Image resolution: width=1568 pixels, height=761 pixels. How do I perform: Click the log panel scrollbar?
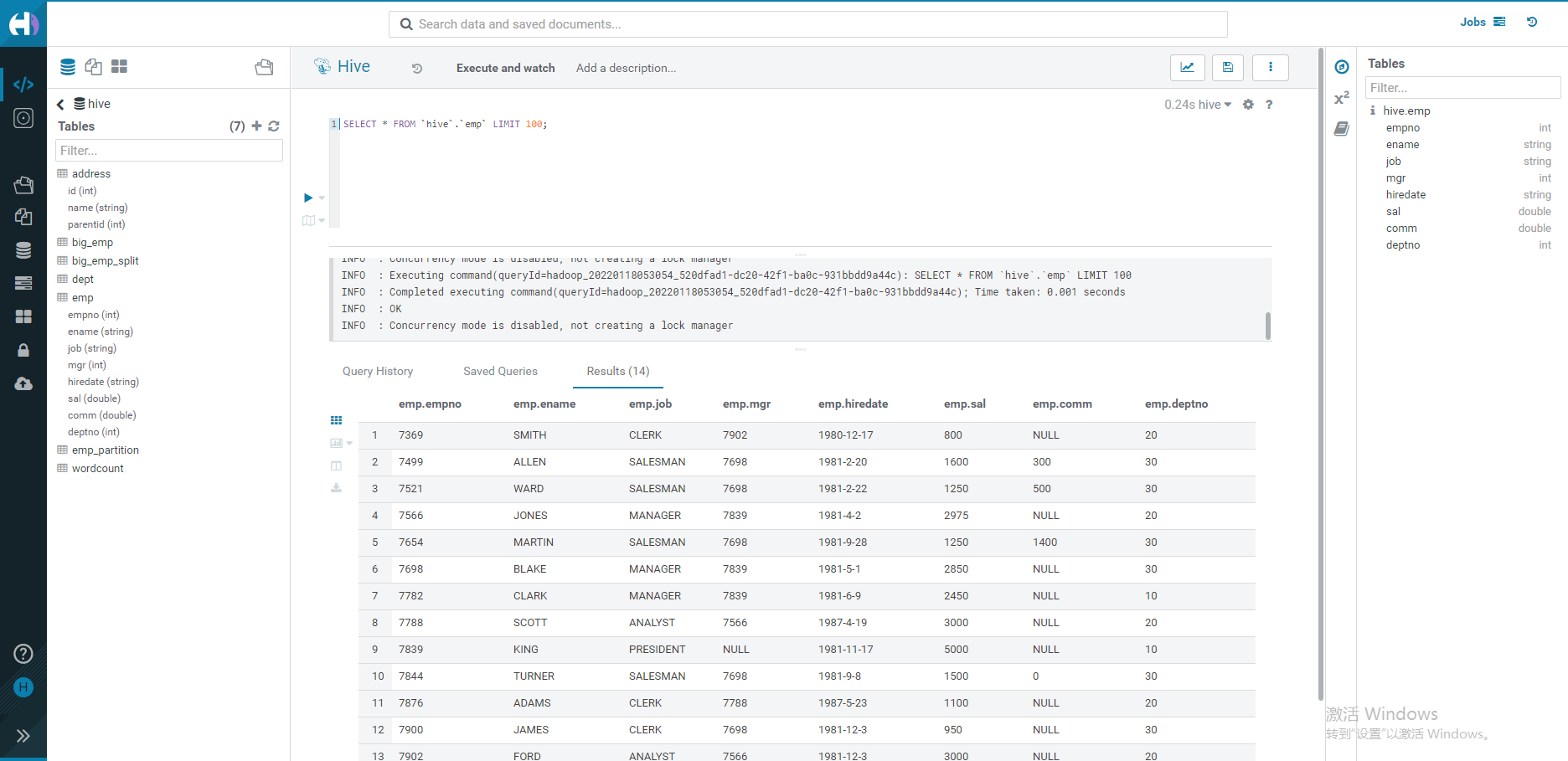coord(1268,326)
